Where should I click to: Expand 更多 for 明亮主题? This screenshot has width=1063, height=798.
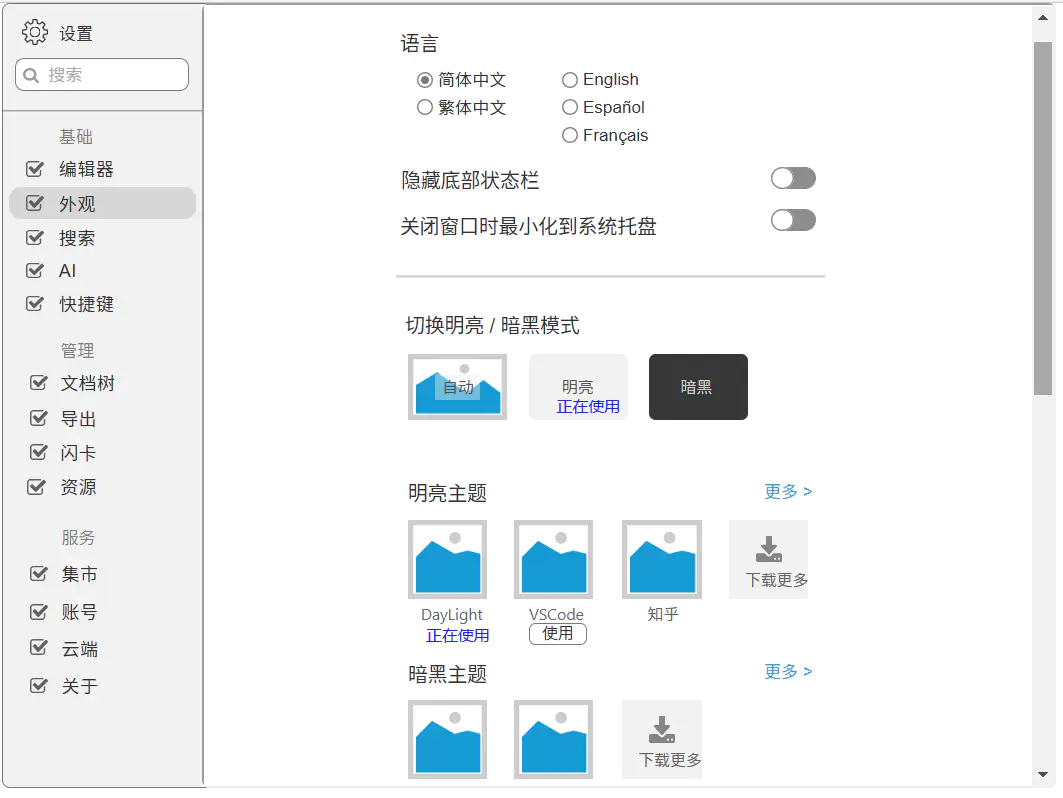click(x=788, y=491)
